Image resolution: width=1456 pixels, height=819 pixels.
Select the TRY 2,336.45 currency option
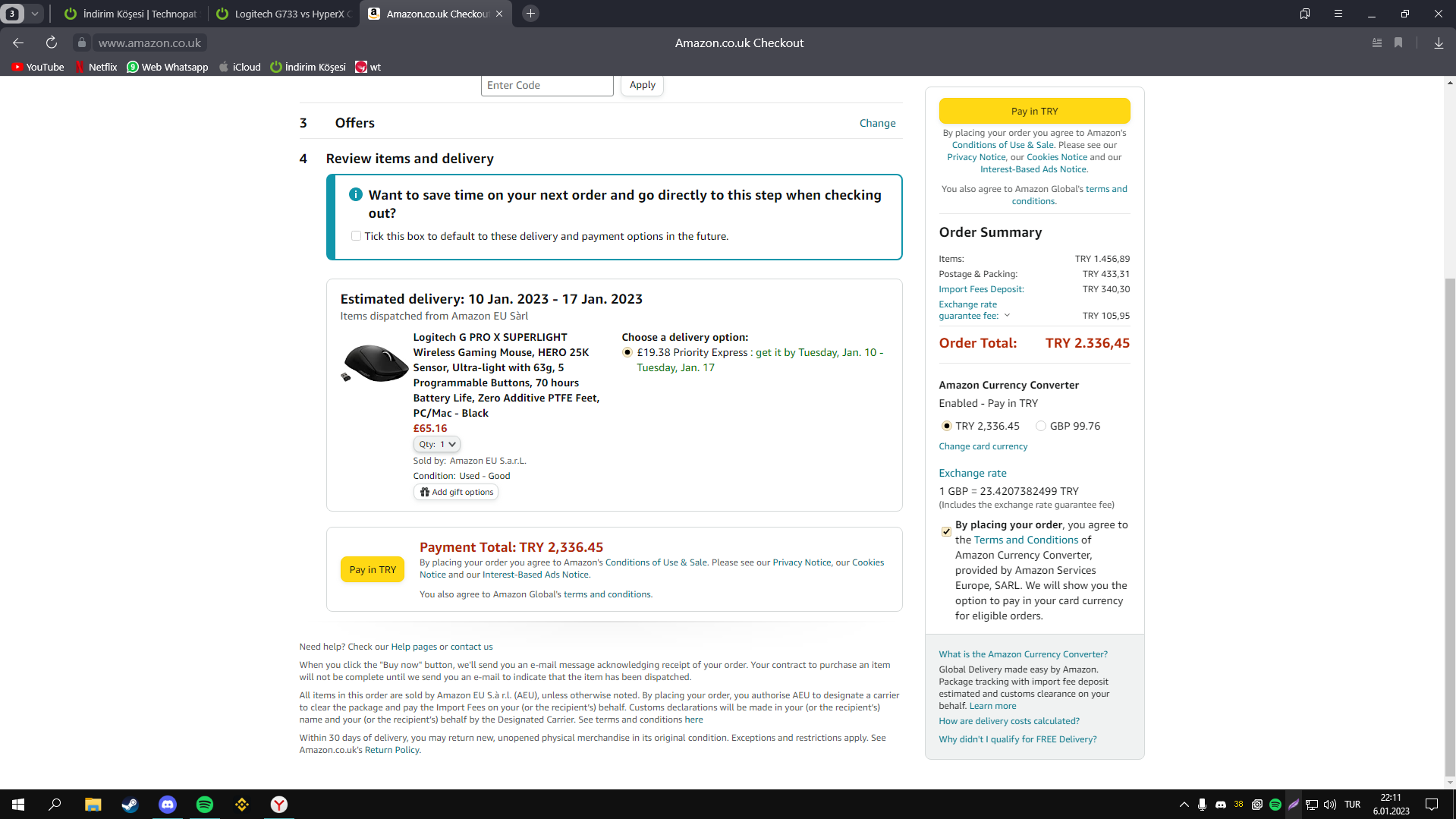coord(946,426)
